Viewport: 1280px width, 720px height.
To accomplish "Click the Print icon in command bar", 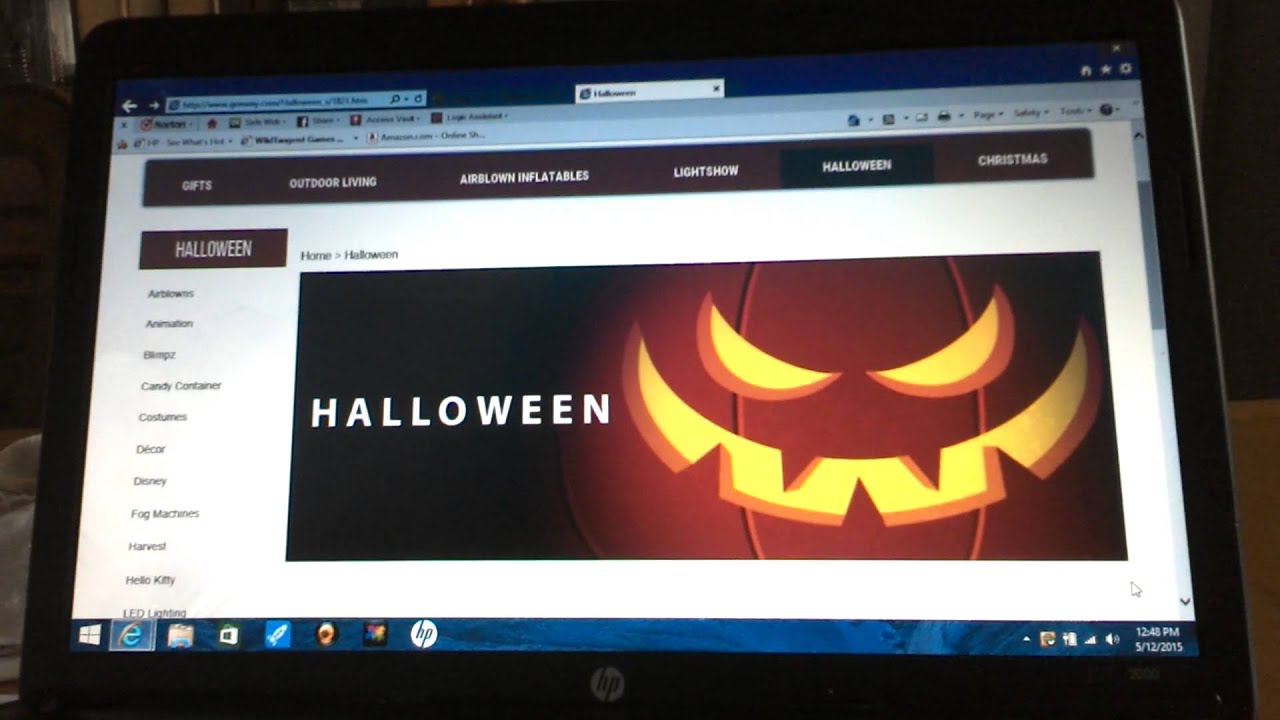I will point(944,116).
